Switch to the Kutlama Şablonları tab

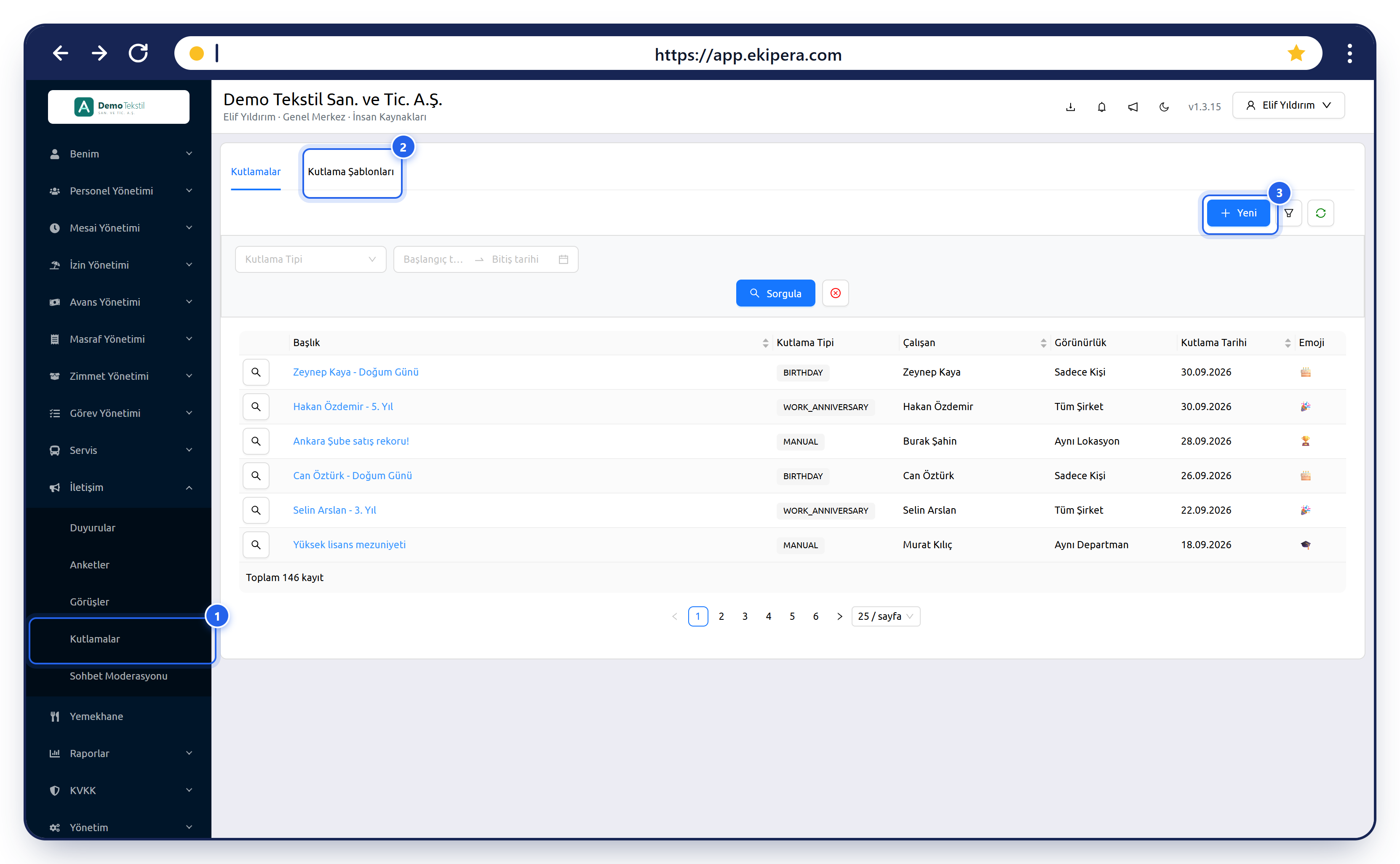(351, 171)
